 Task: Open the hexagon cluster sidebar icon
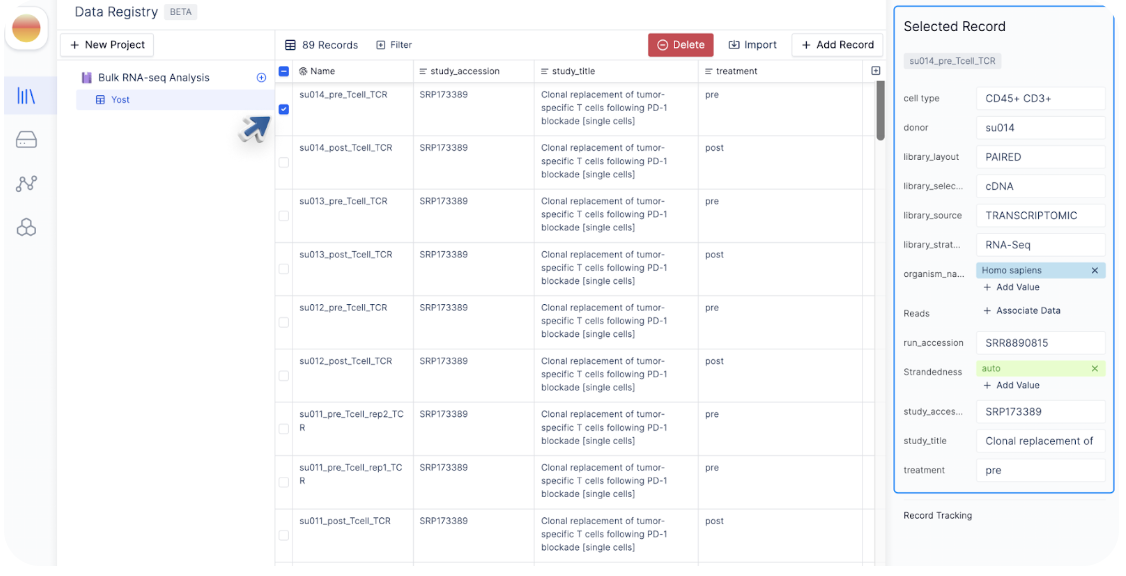pyautogui.click(x=27, y=228)
